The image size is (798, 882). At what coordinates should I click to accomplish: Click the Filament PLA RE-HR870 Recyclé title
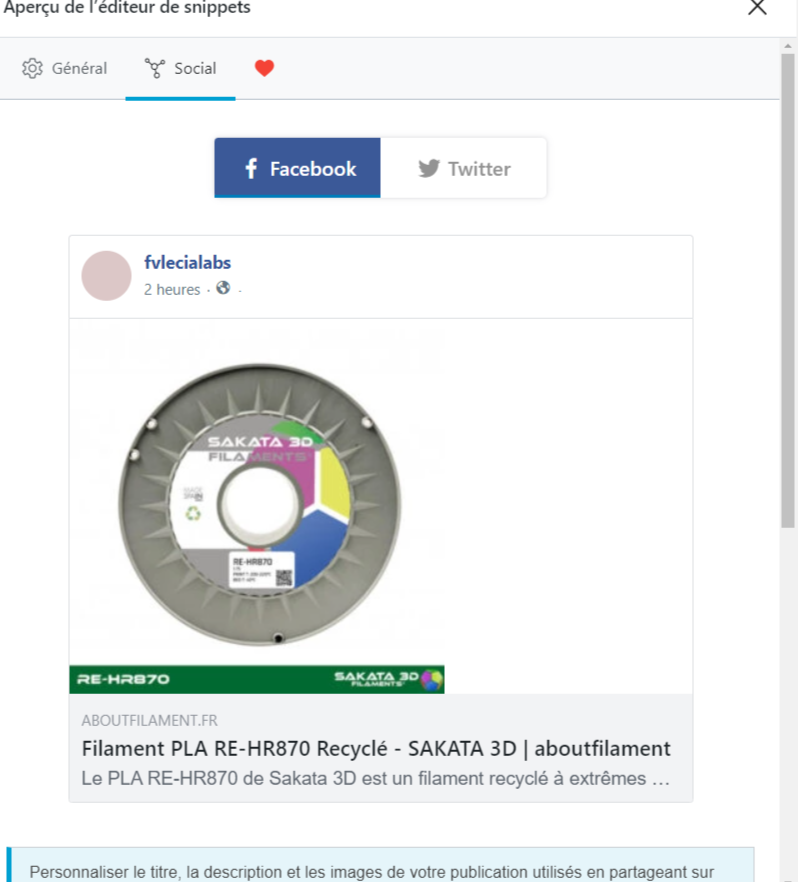tap(376, 749)
